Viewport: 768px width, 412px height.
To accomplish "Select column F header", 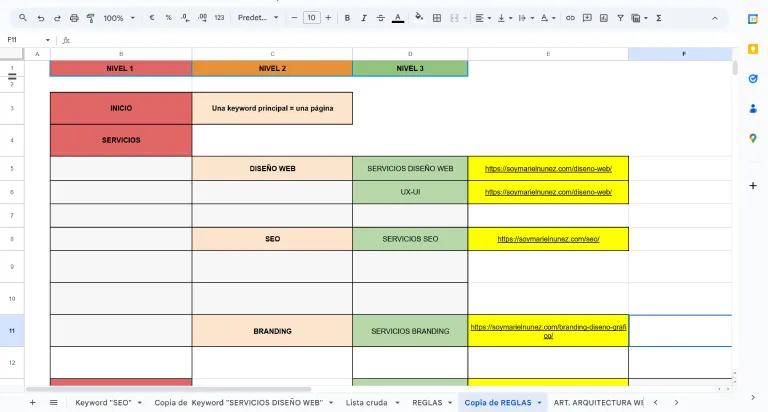I will click(680, 54).
